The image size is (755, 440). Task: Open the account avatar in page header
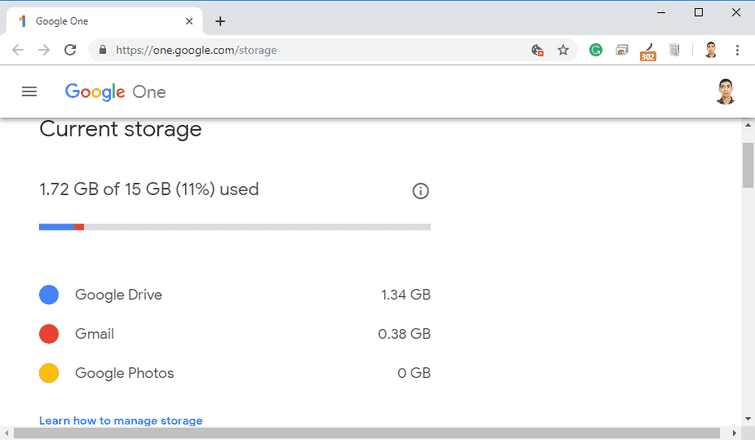[x=725, y=91]
